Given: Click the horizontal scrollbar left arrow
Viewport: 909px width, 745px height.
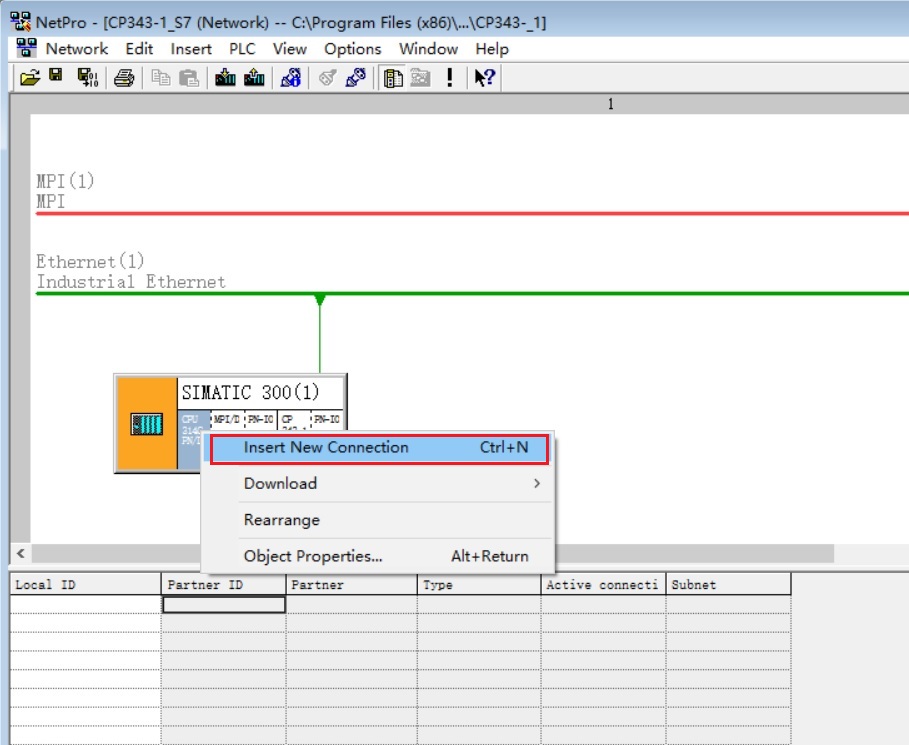Looking at the screenshot, I should [x=18, y=553].
